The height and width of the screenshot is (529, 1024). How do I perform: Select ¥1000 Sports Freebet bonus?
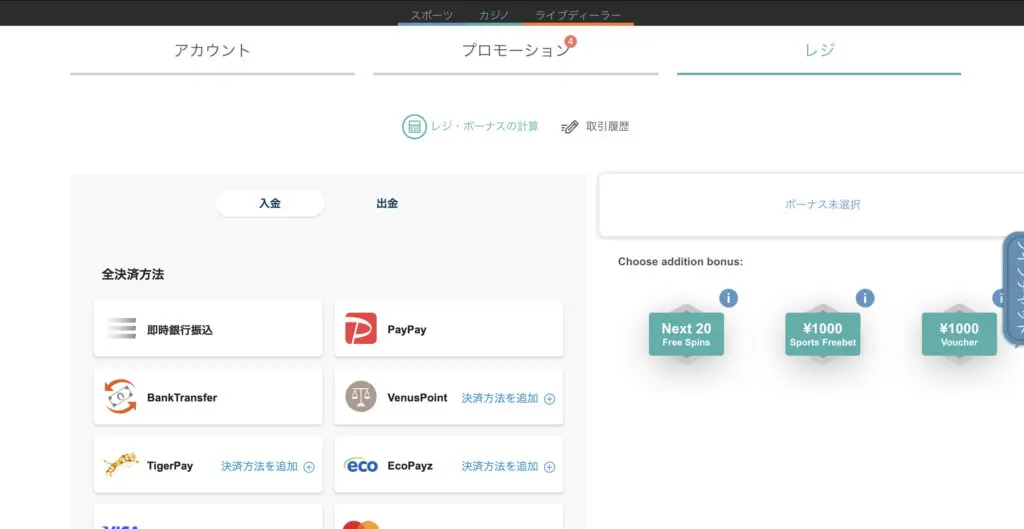pyautogui.click(x=823, y=334)
